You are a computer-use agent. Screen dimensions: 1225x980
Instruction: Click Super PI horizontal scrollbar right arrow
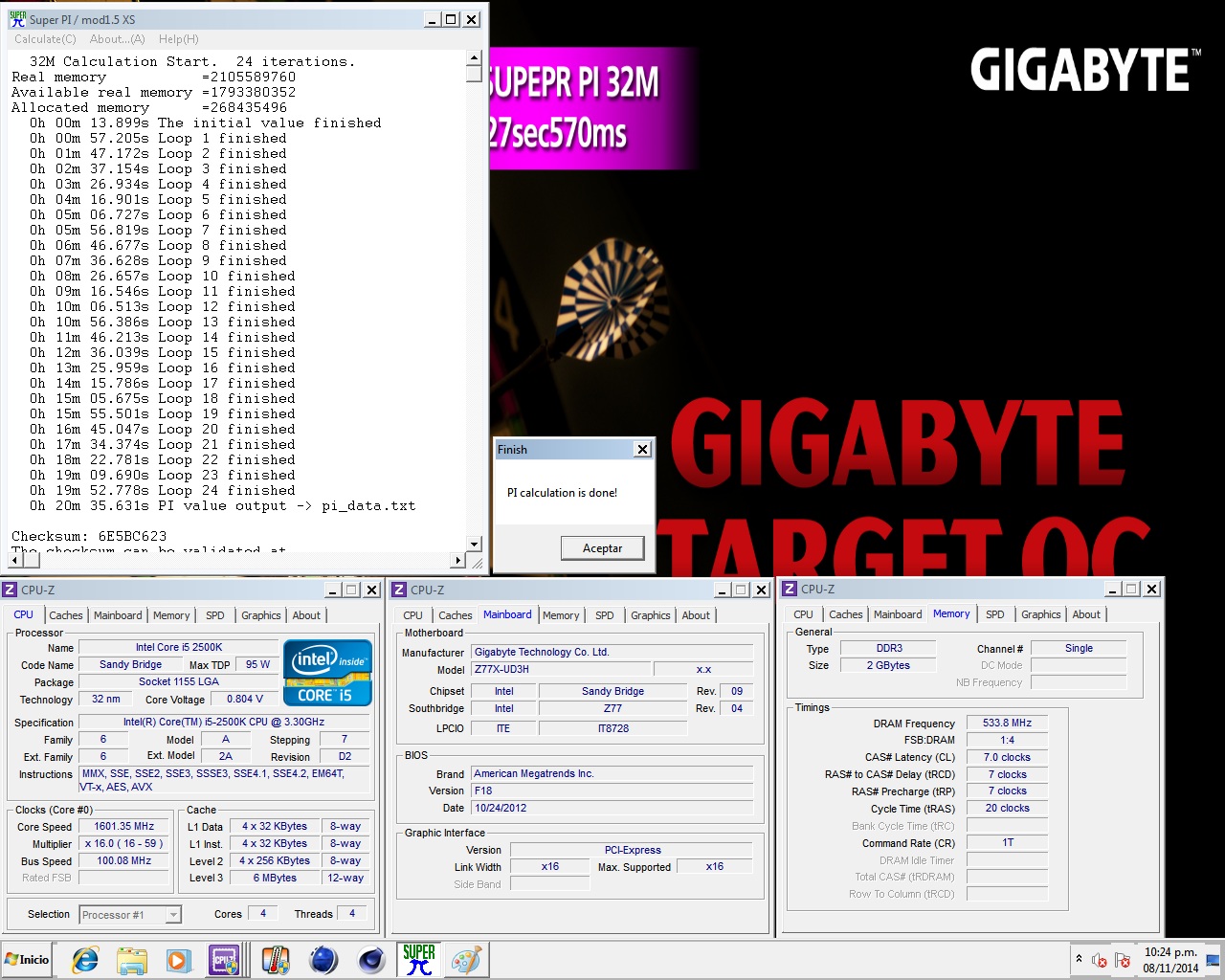coord(457,561)
